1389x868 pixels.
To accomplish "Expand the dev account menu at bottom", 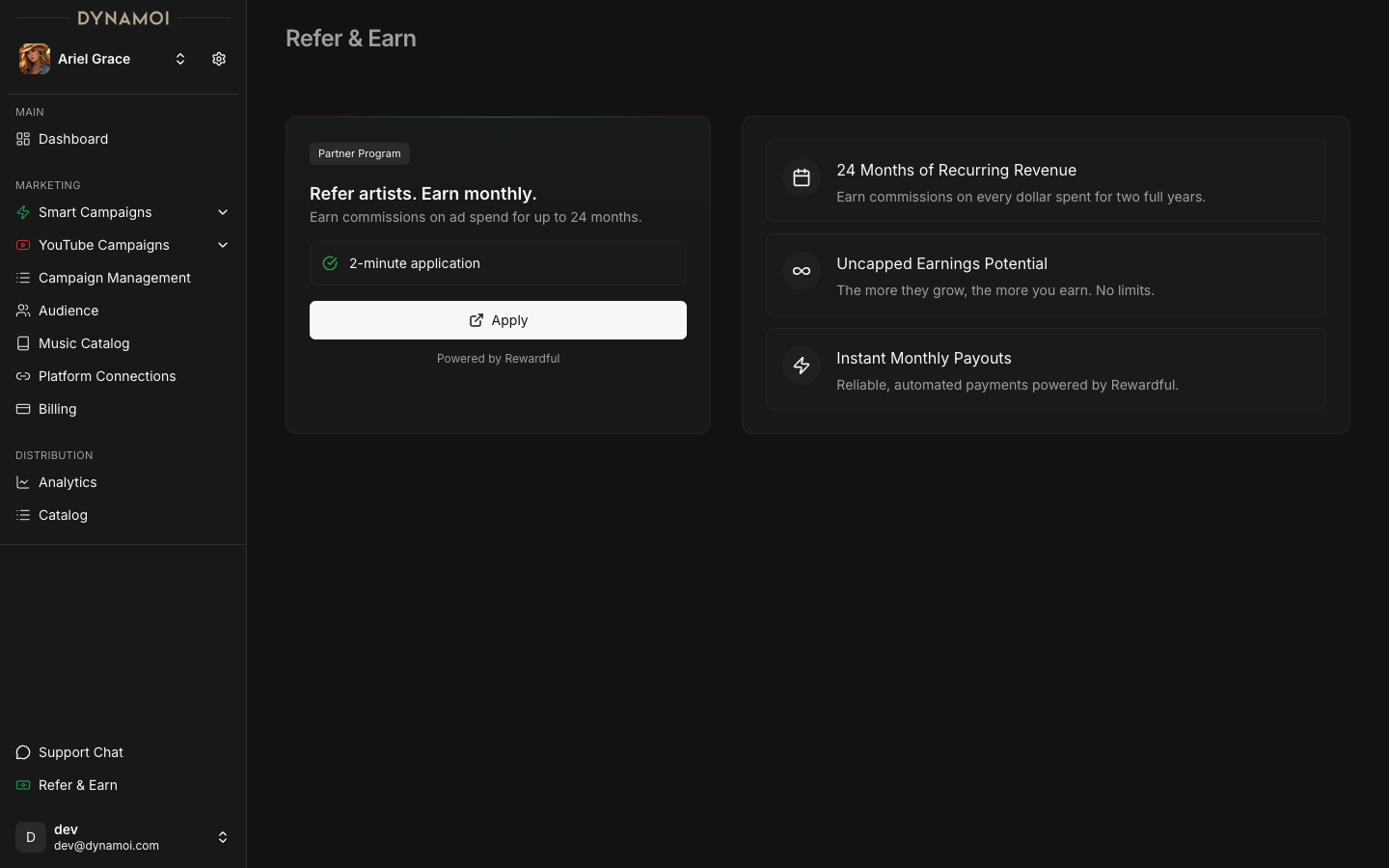I will pos(223,837).
